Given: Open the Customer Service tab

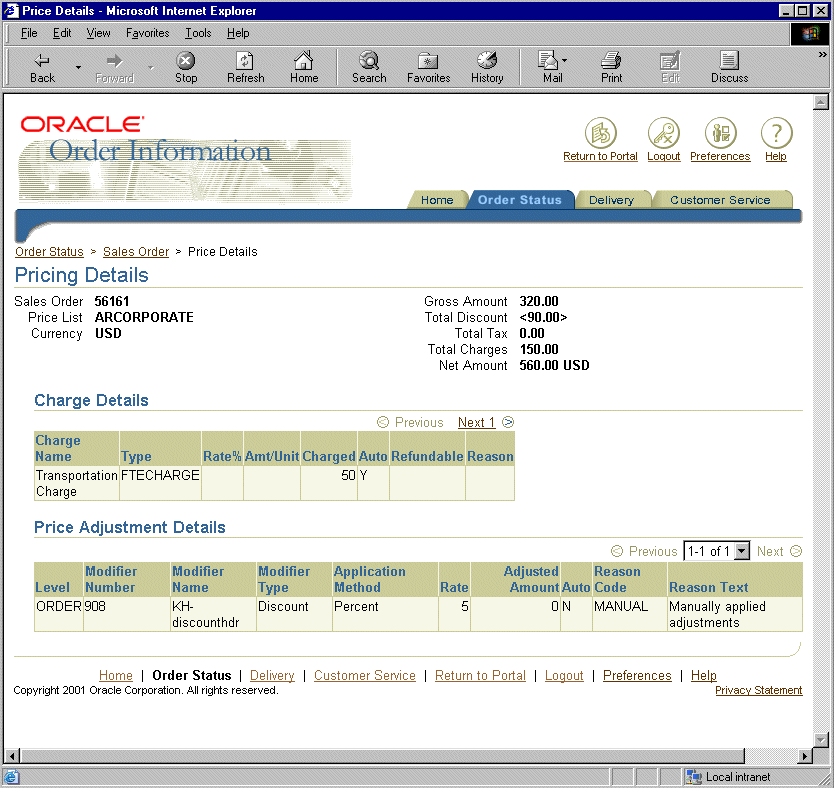Looking at the screenshot, I should point(720,200).
